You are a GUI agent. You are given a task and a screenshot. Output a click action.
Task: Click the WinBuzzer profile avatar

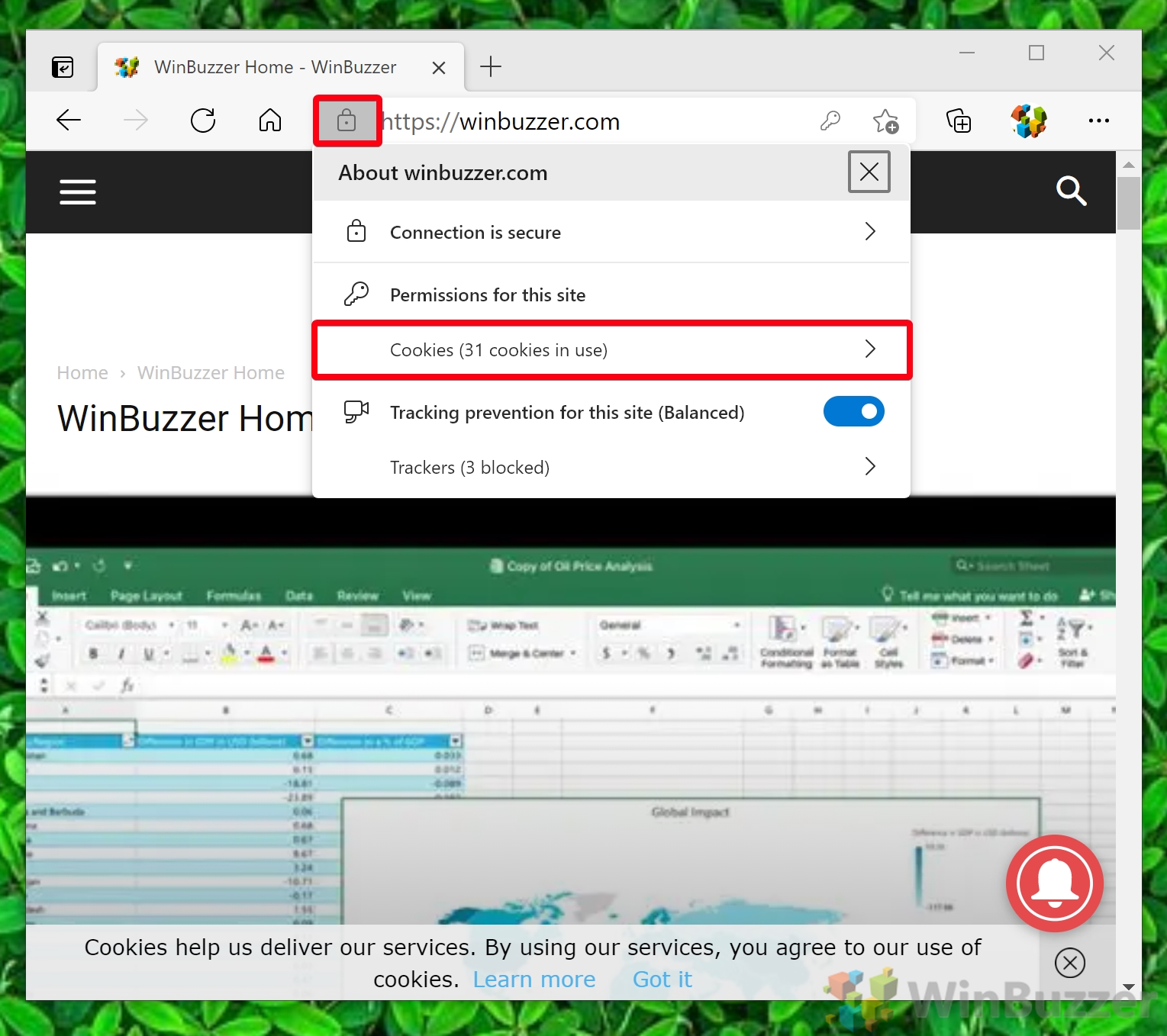pyautogui.click(x=1028, y=121)
